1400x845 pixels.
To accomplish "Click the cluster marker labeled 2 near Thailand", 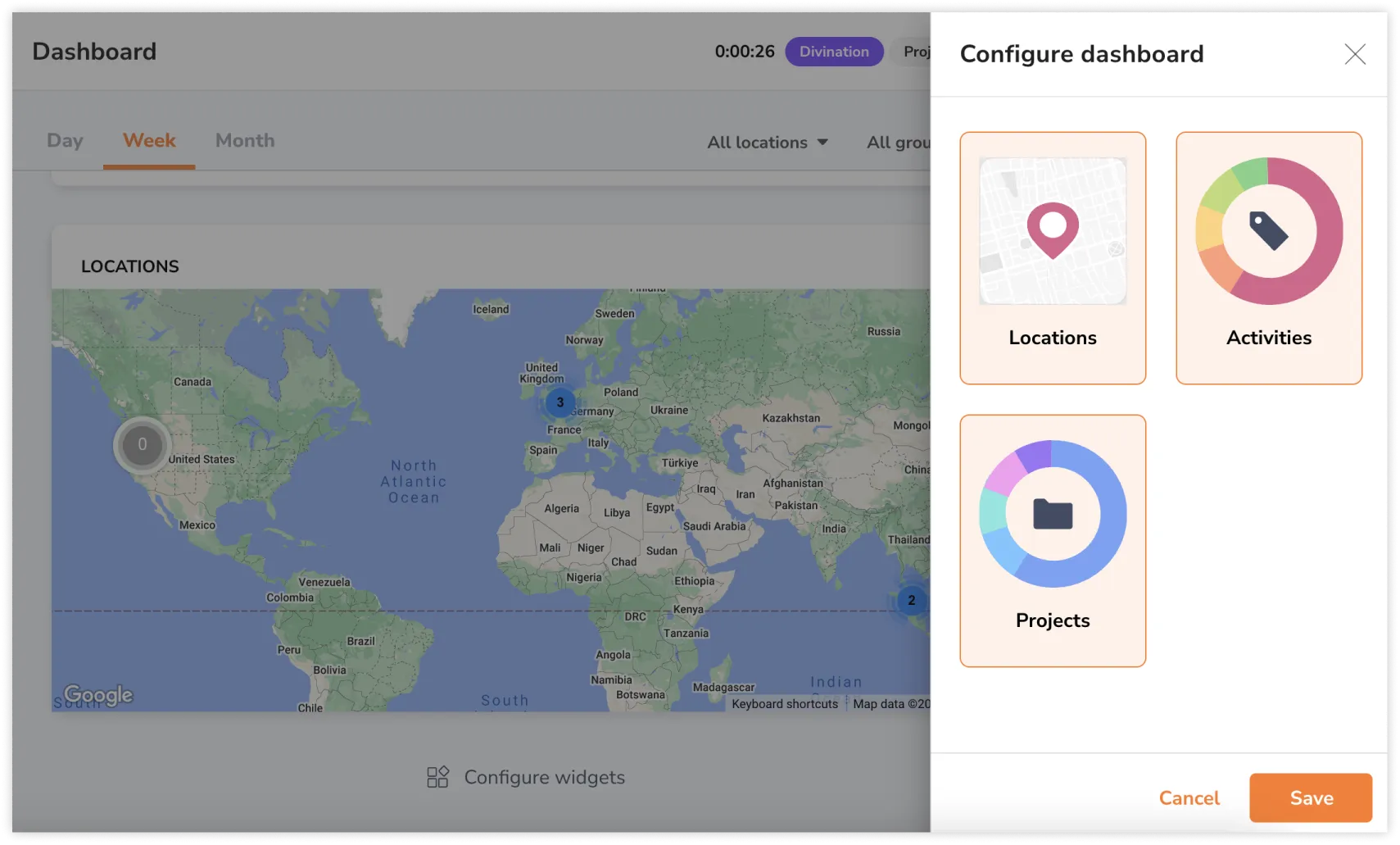I will (911, 600).
